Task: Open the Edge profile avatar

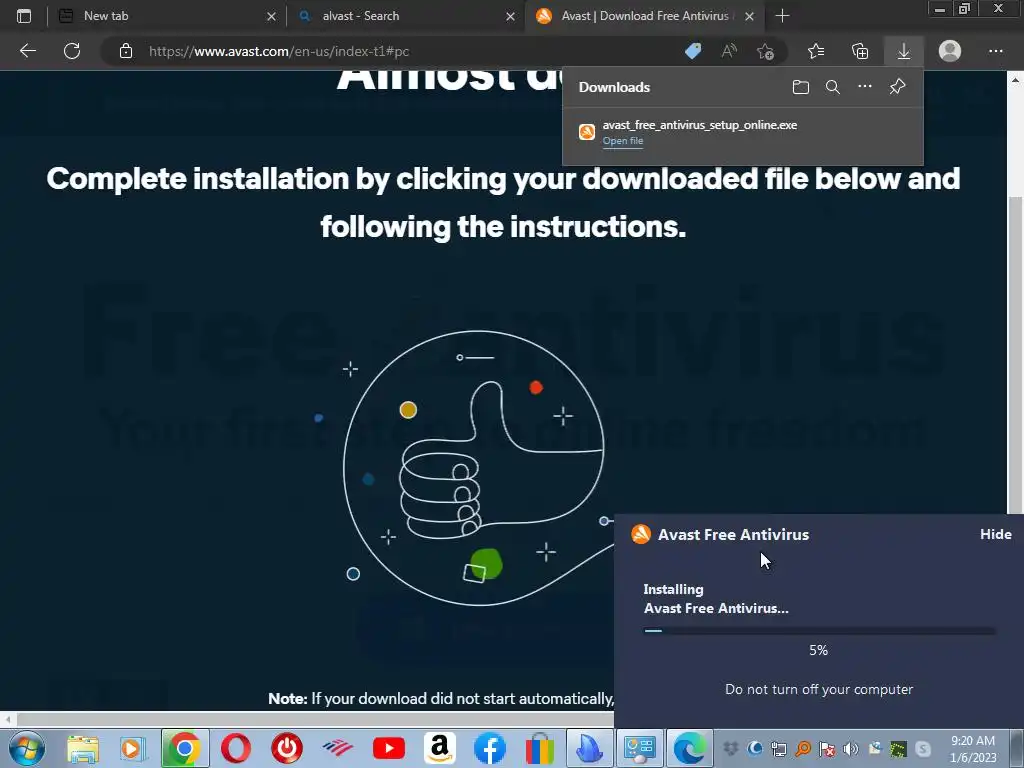Action: click(950, 51)
